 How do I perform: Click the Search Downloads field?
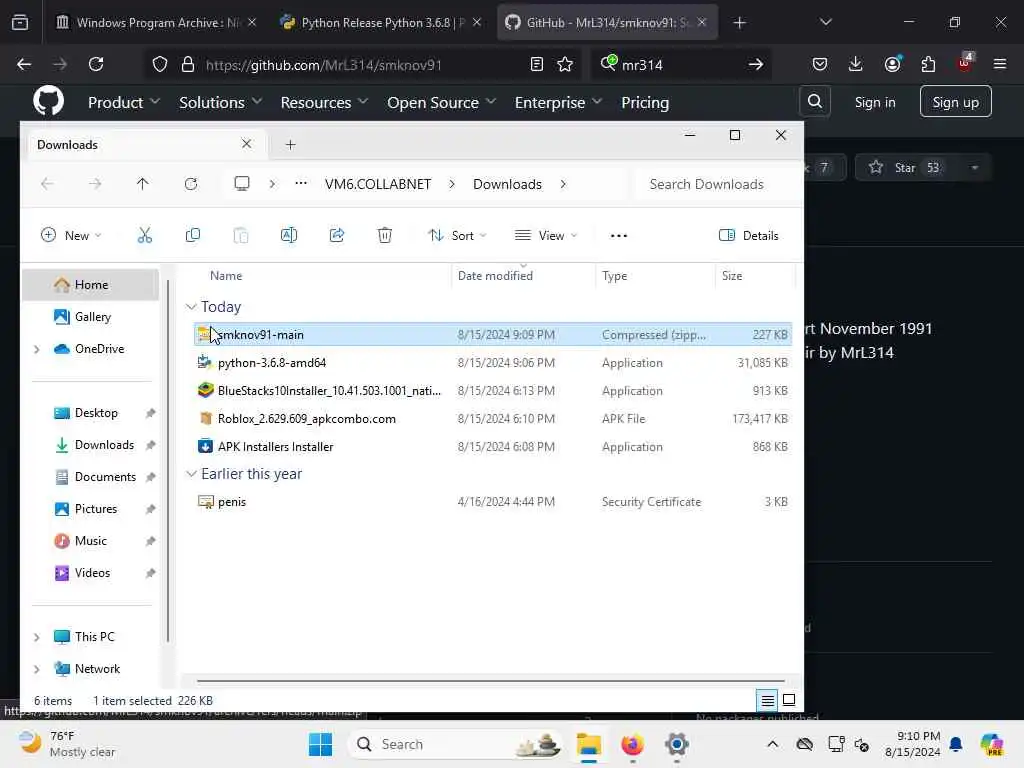716,184
